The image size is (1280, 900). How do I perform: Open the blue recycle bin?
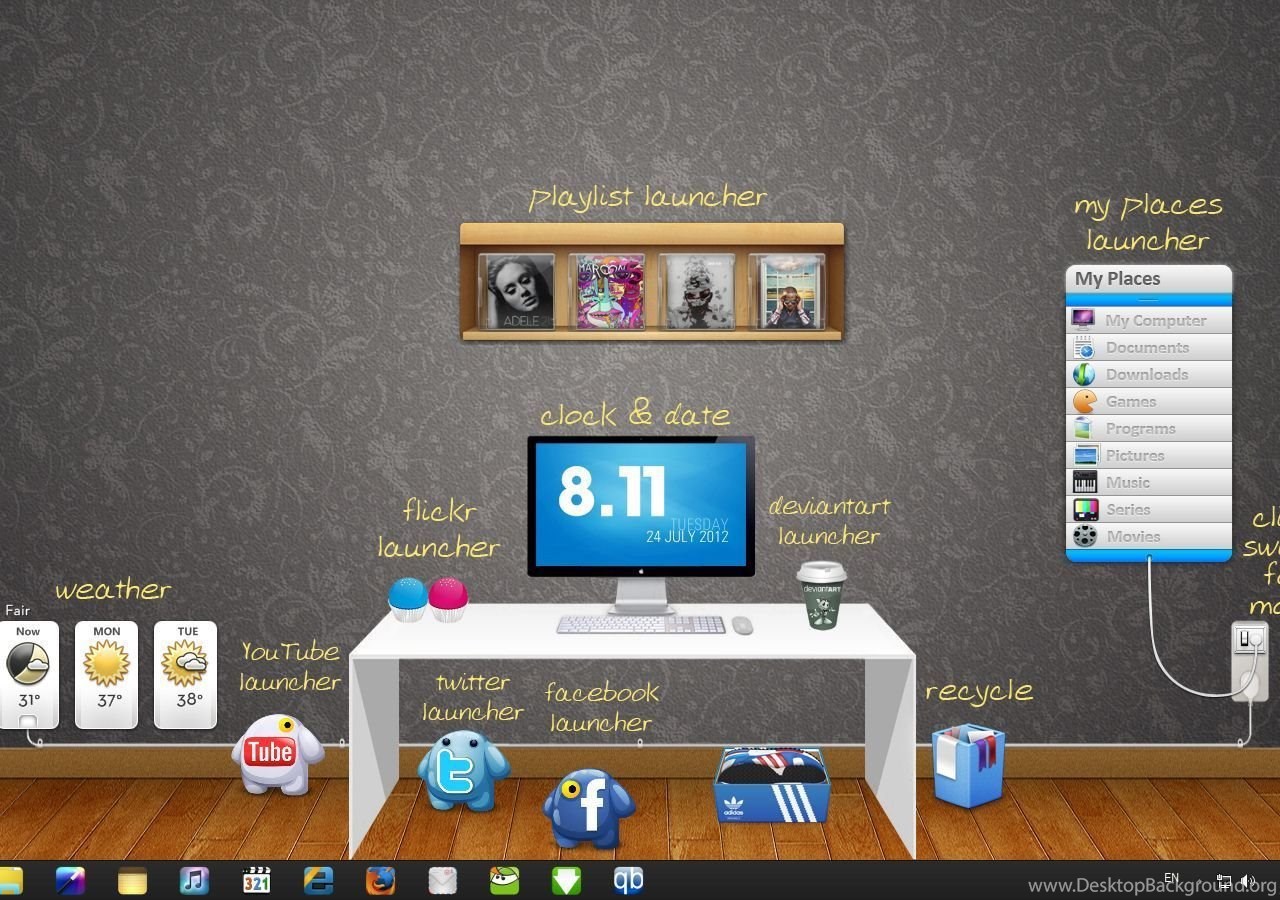967,765
